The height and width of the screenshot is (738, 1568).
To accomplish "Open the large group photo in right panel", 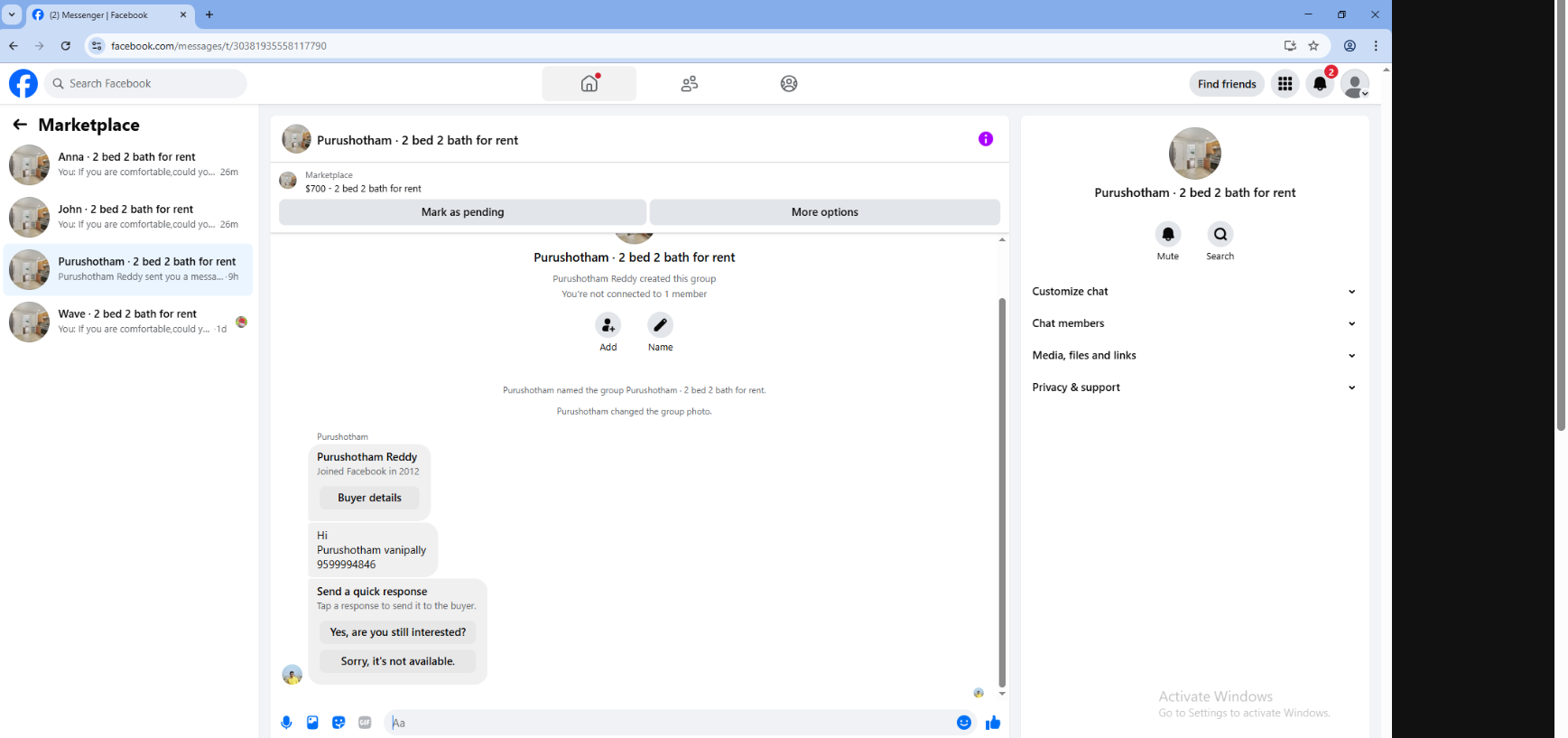I will [x=1194, y=154].
